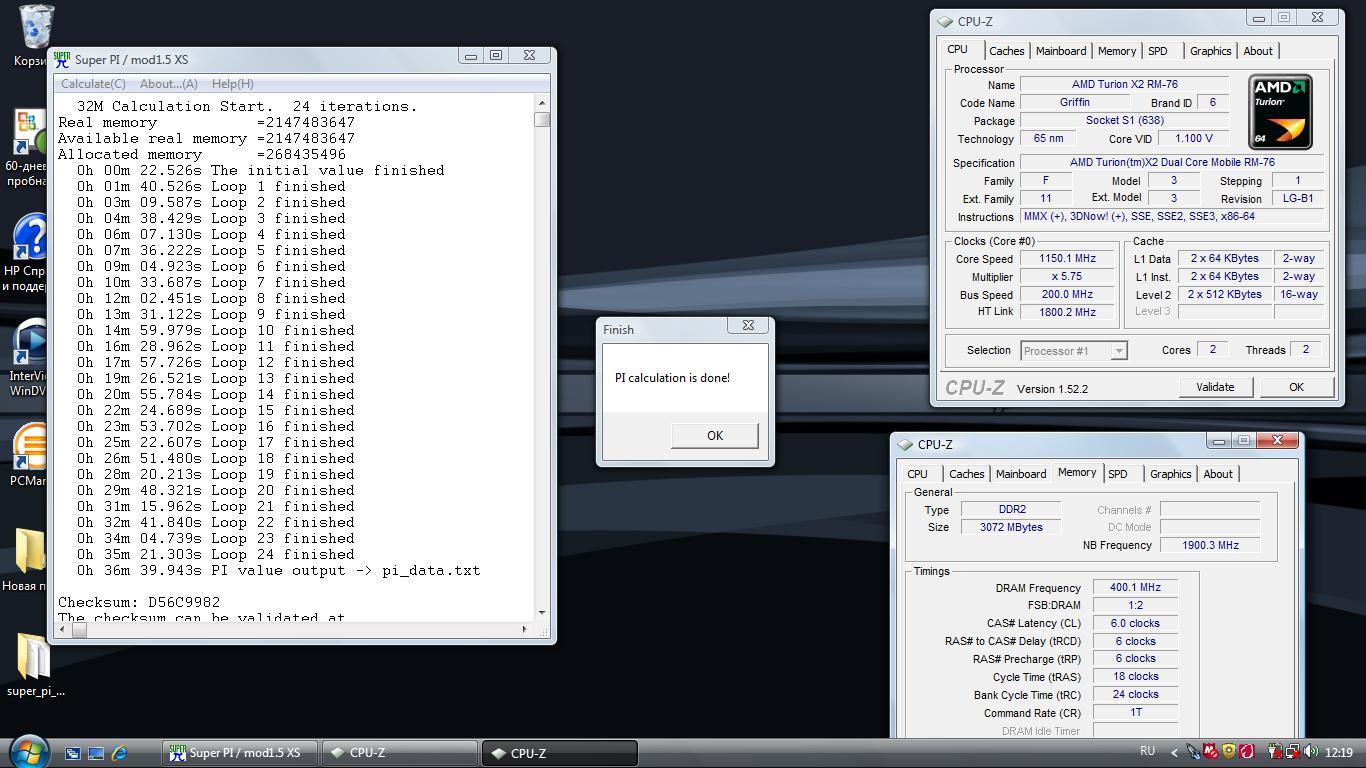Click the safely remove hardware tray icon
The width and height of the screenshot is (1366, 768).
1194,752
